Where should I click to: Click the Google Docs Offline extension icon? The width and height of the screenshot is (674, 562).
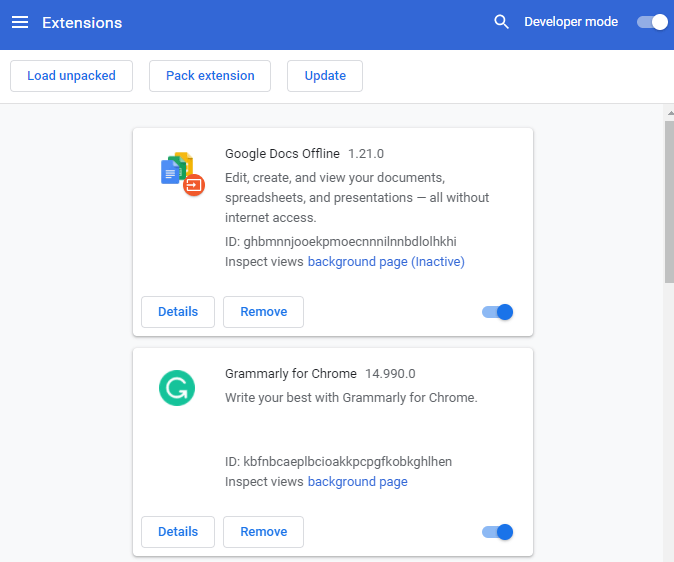tap(183, 174)
